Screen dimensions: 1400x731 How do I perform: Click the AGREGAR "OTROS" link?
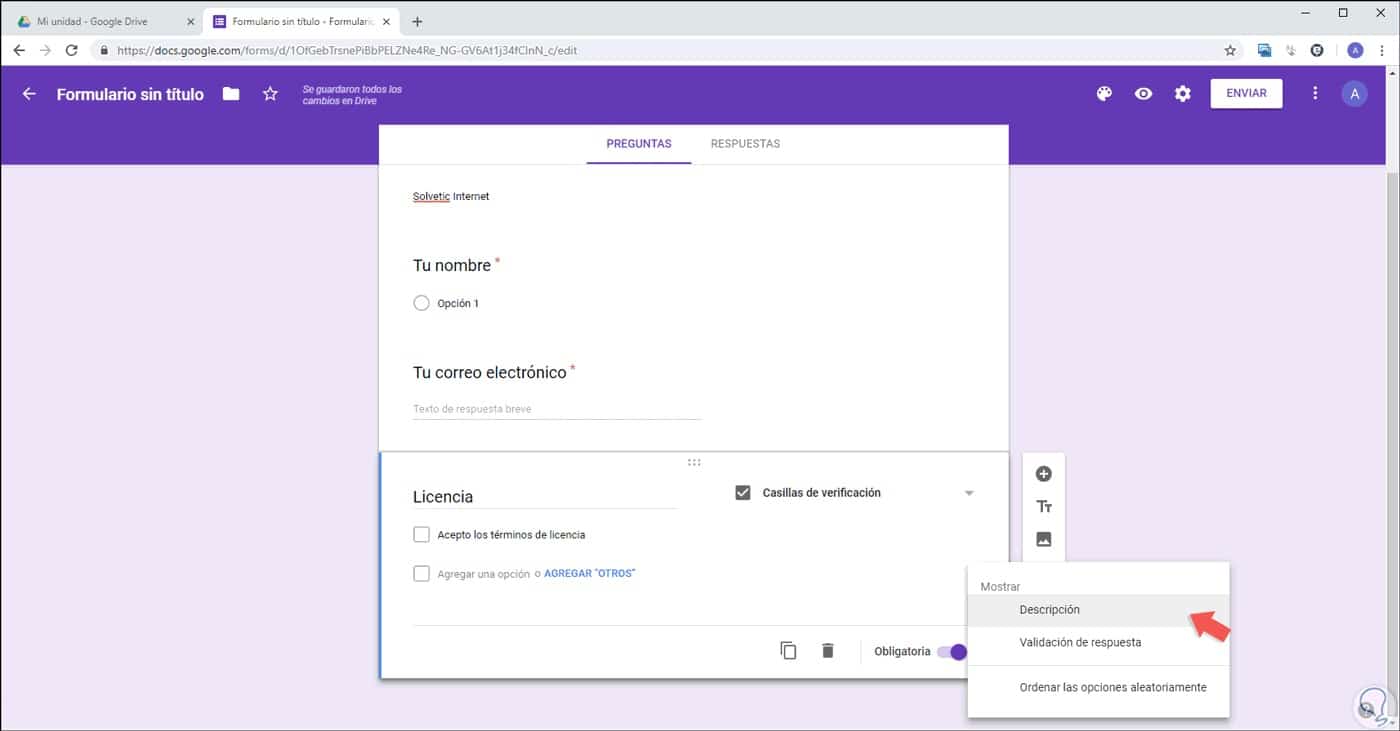[590, 573]
